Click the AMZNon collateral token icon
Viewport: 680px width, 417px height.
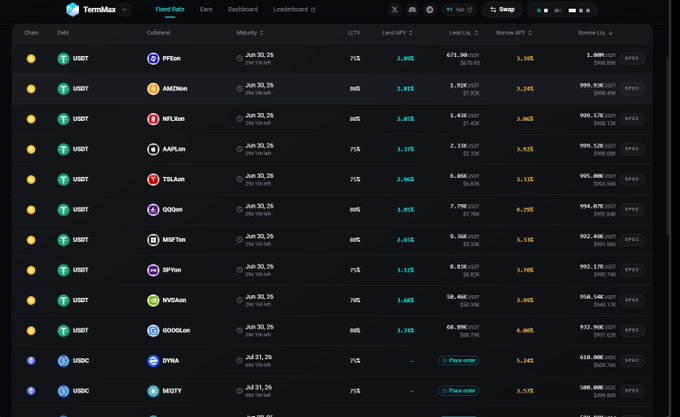point(153,89)
